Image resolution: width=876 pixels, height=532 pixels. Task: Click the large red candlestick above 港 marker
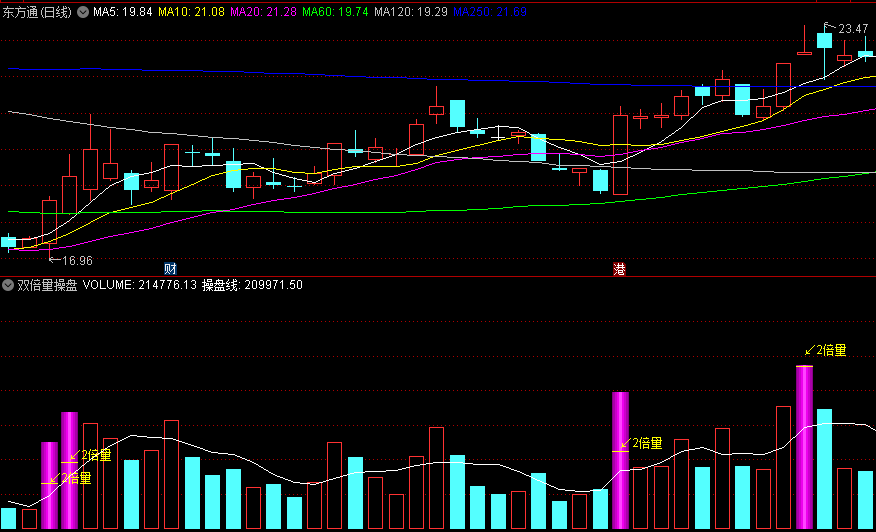click(621, 155)
